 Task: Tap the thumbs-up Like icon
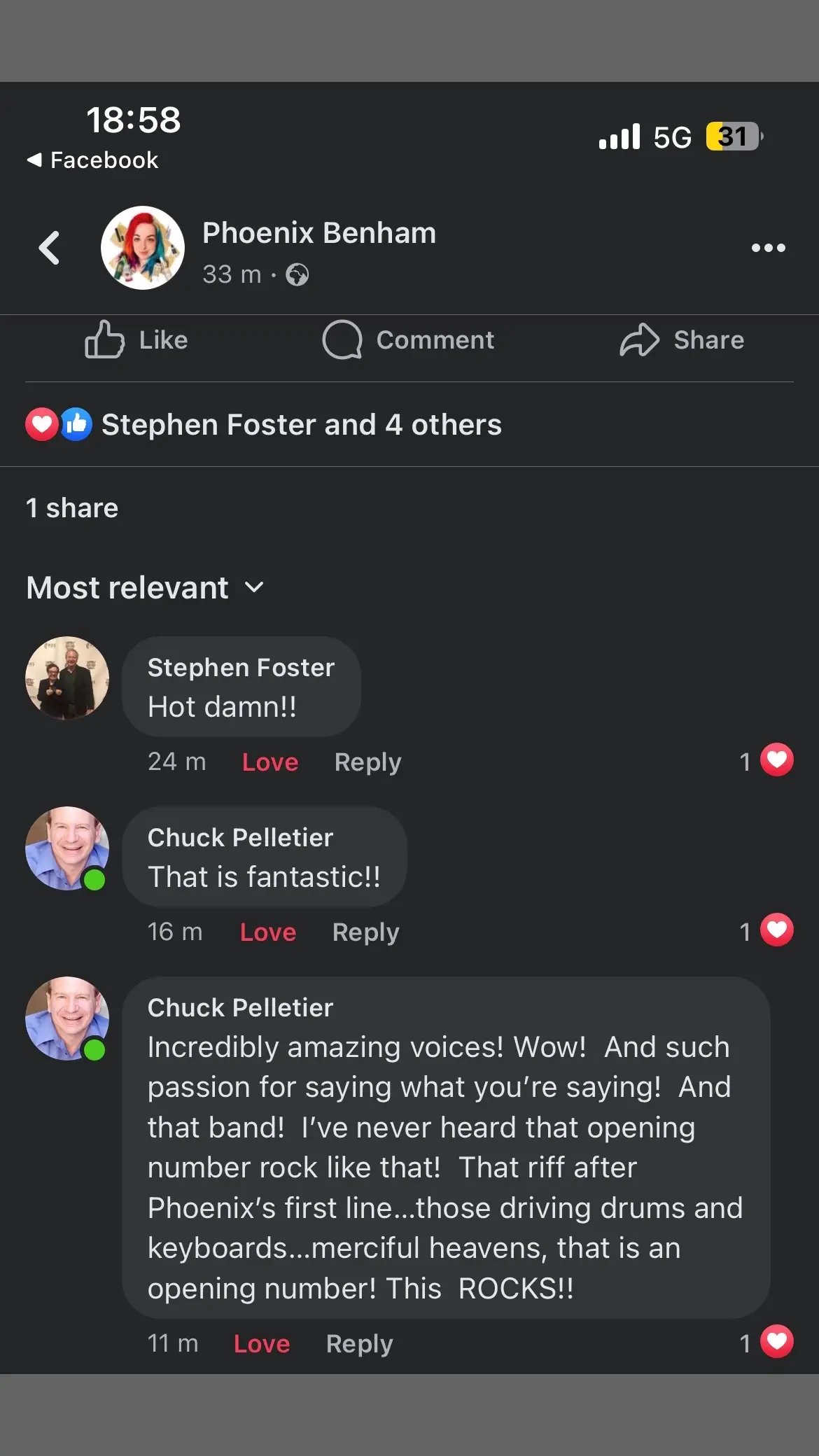pos(104,339)
